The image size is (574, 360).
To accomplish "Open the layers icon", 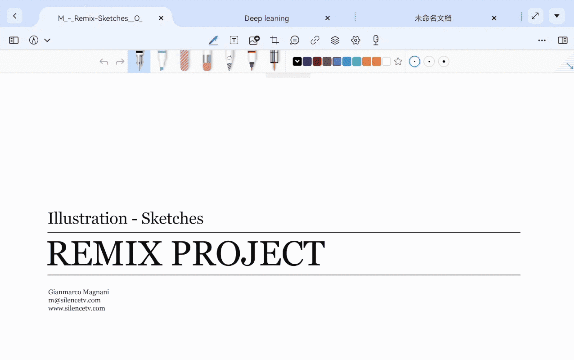I will (x=335, y=40).
